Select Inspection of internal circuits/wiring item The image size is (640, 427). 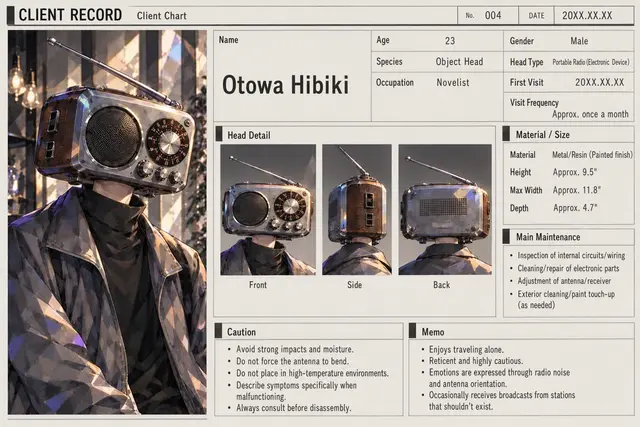(571, 256)
